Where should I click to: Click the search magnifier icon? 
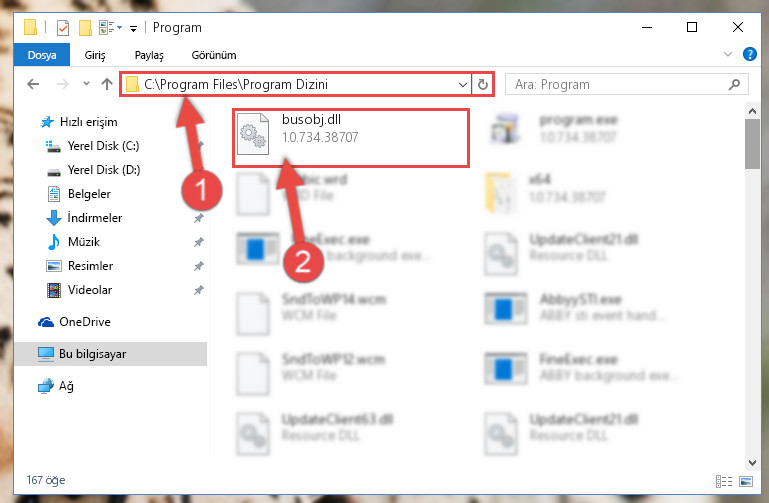coord(734,84)
